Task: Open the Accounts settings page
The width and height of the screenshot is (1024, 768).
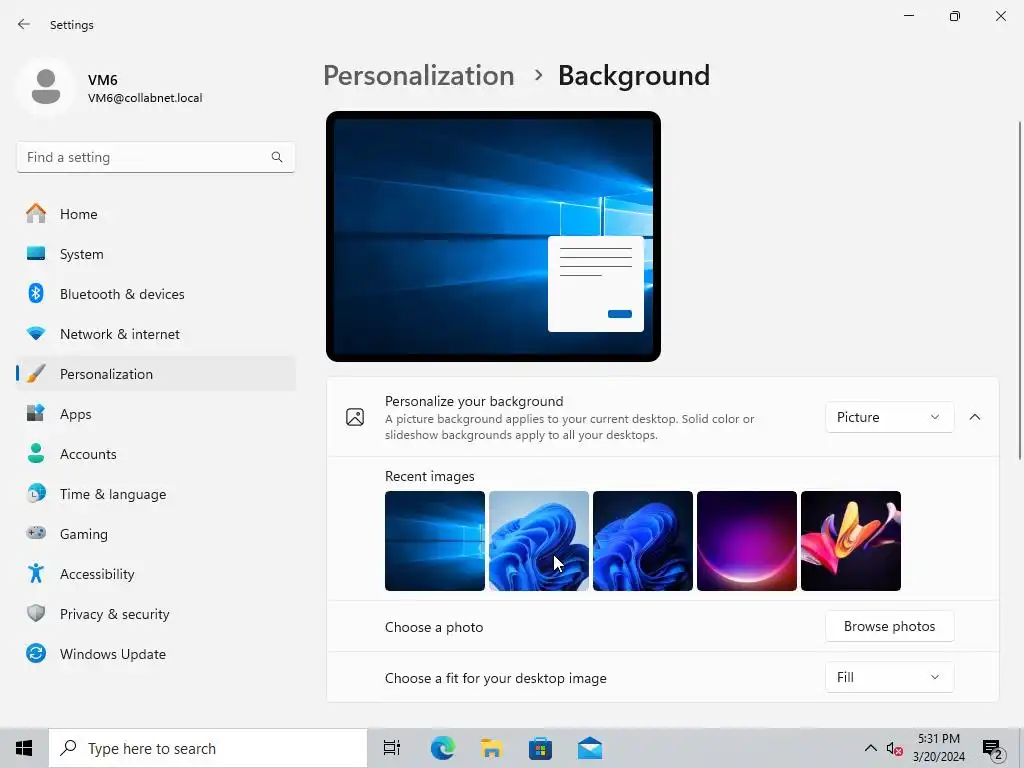Action: tap(155, 453)
